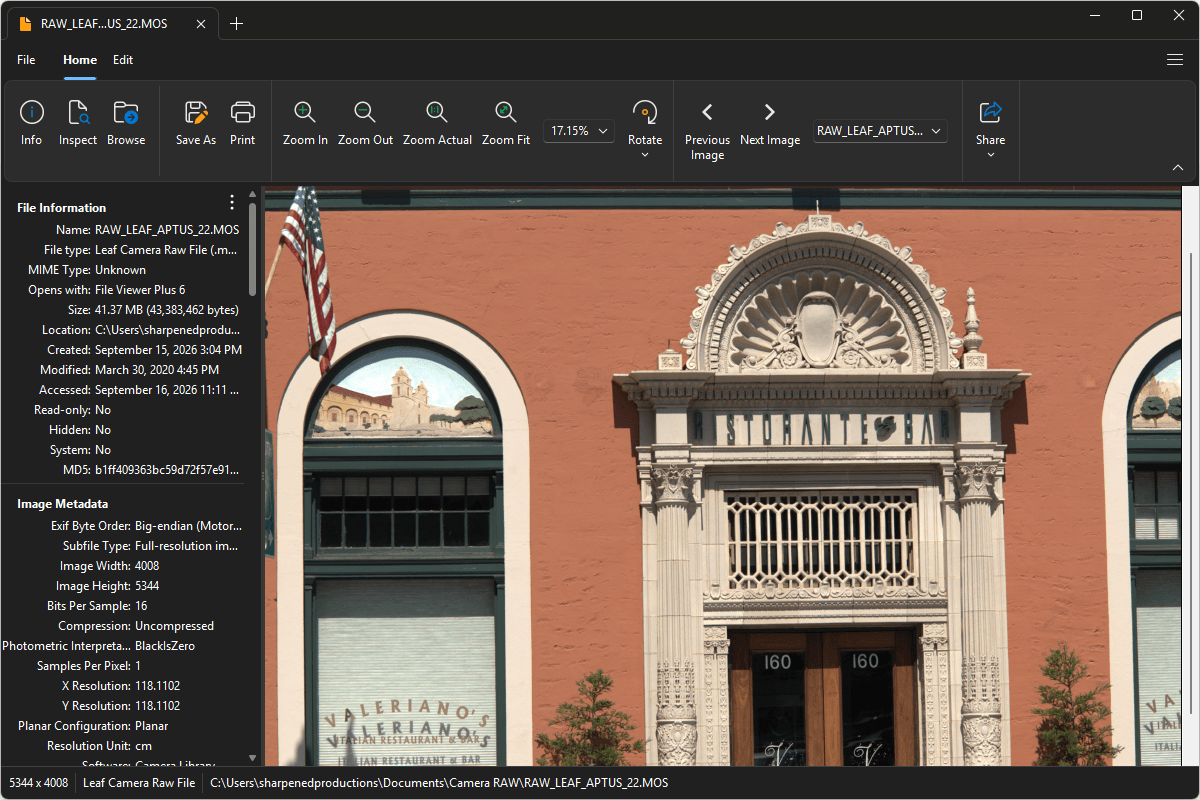
Task: Maximize the File Viewer Plus window
Action: tap(1137, 15)
